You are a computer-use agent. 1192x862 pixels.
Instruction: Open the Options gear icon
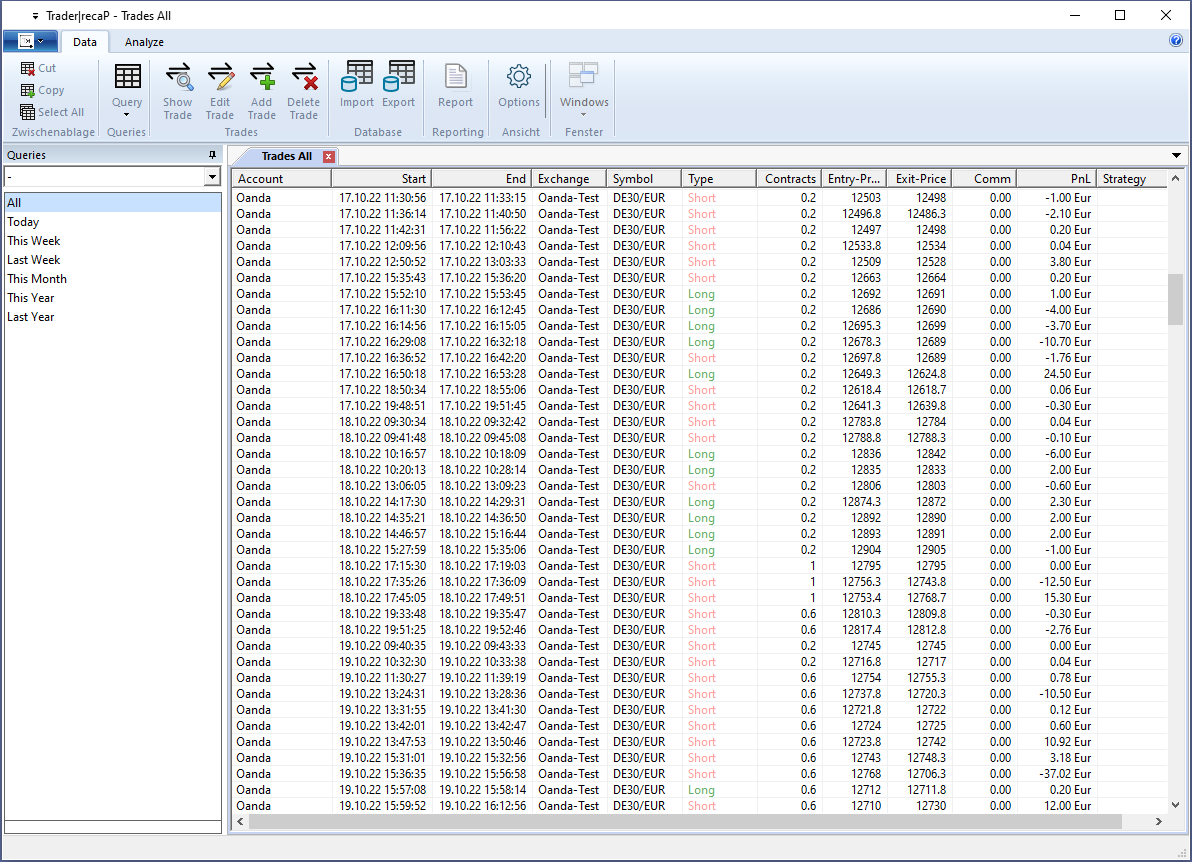[519, 76]
